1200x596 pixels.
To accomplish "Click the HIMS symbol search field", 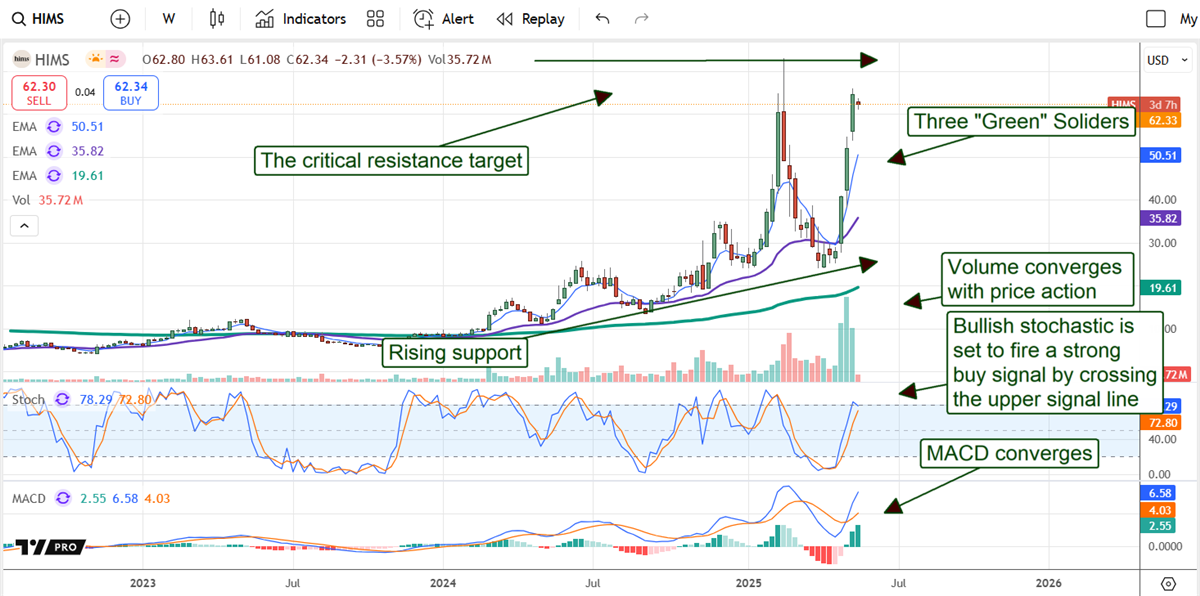I will pos(44,19).
